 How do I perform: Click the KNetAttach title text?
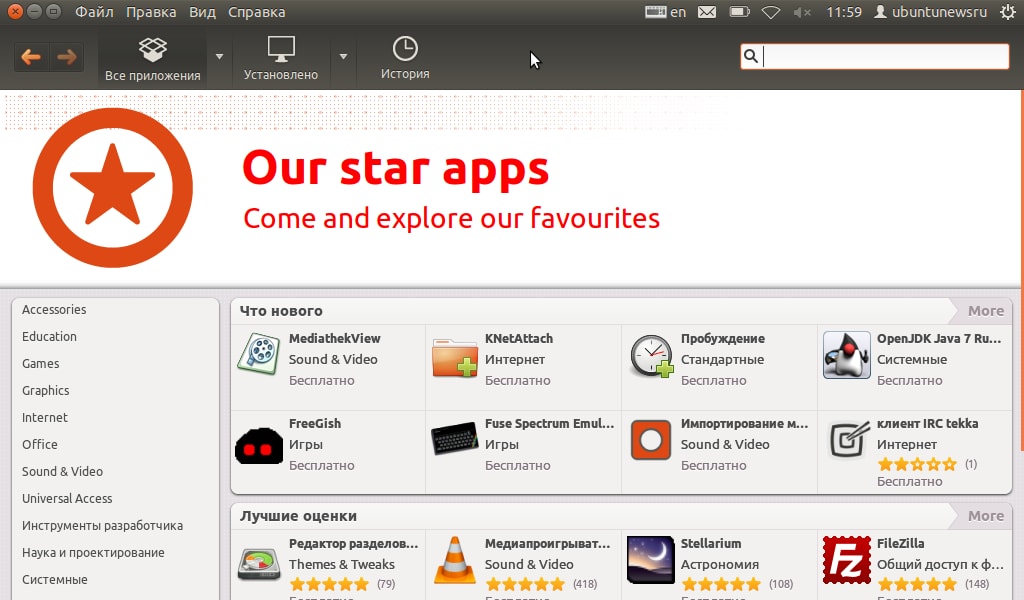click(519, 338)
